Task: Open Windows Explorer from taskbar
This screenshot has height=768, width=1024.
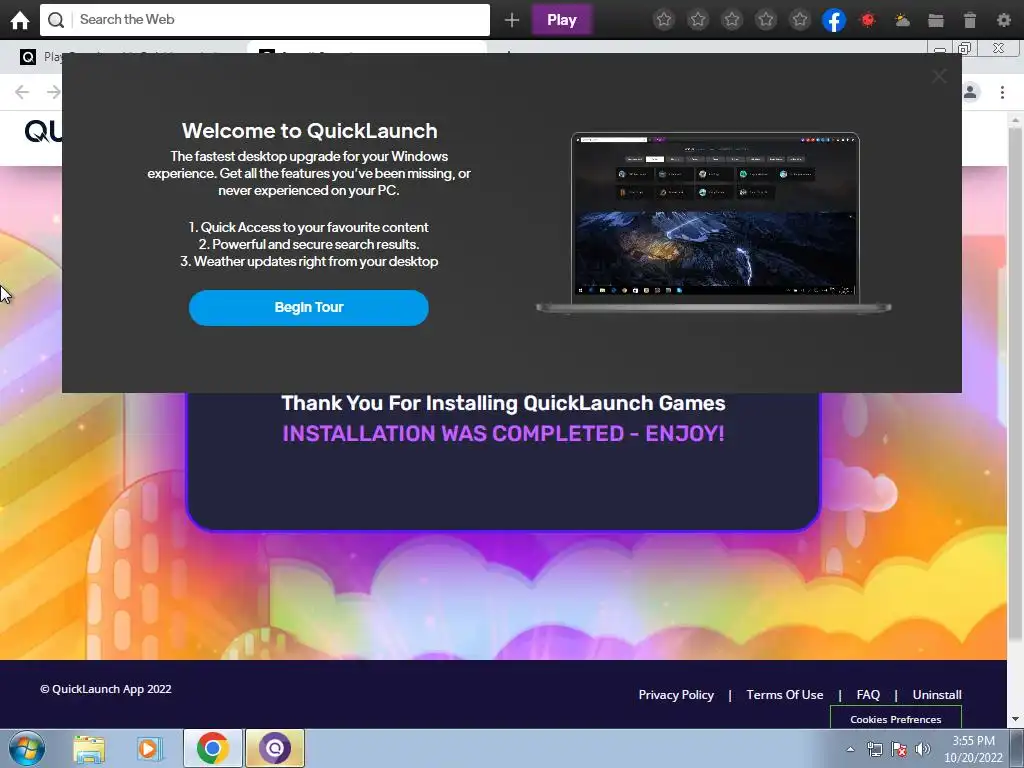Action: coord(89,748)
